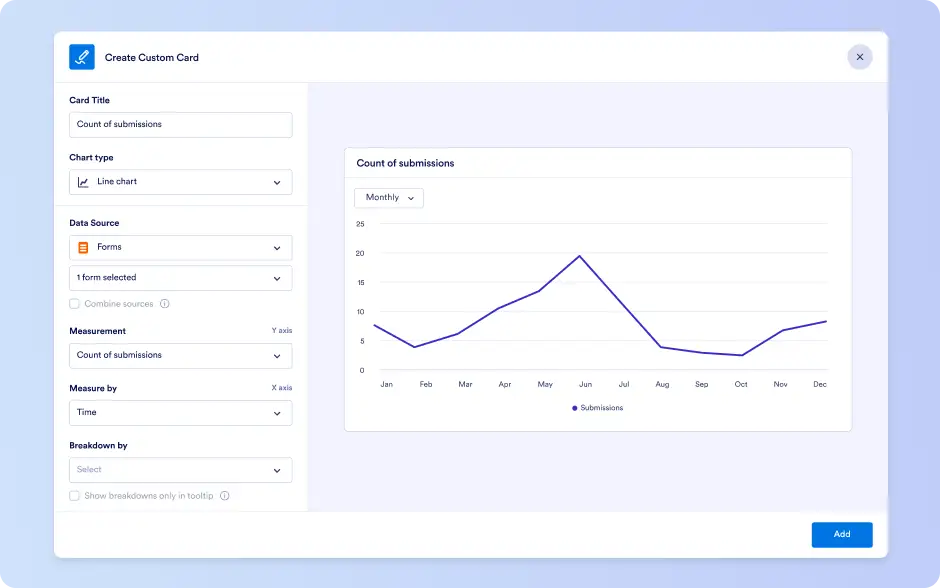Click info icon beside Show breakdowns option
The image size is (940, 588).
point(225,496)
